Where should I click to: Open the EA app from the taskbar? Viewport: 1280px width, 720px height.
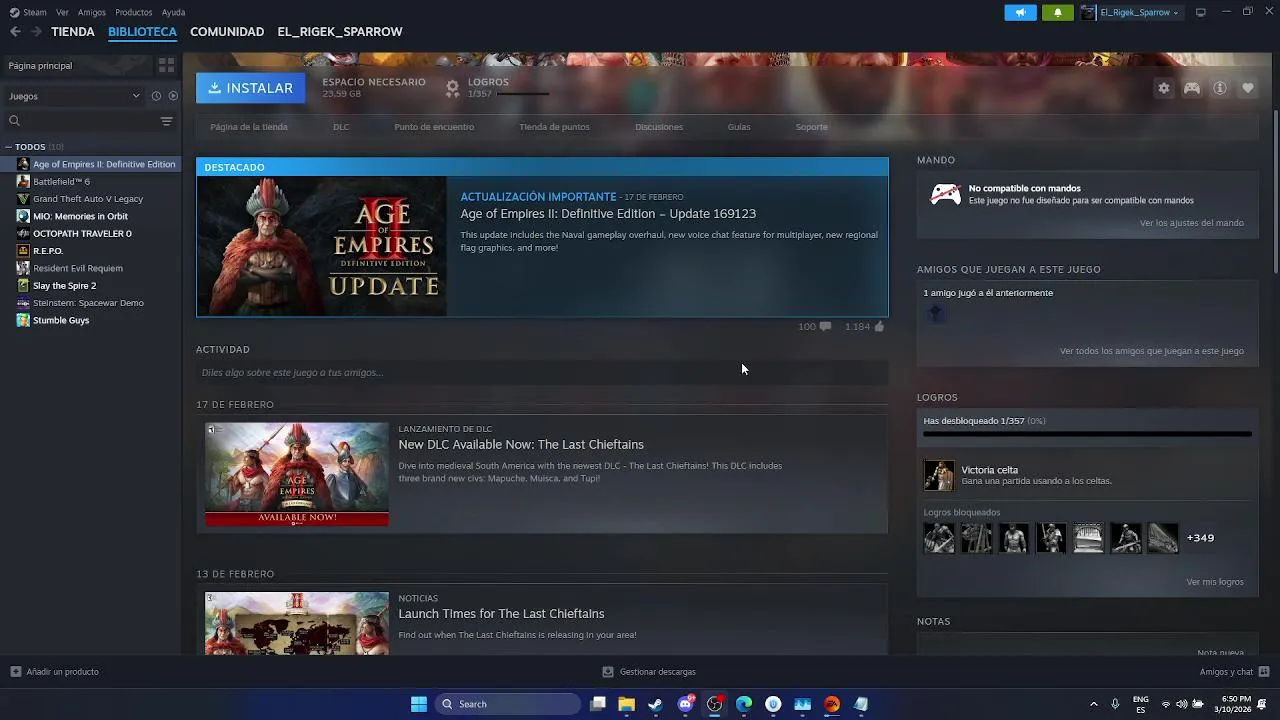(x=832, y=704)
